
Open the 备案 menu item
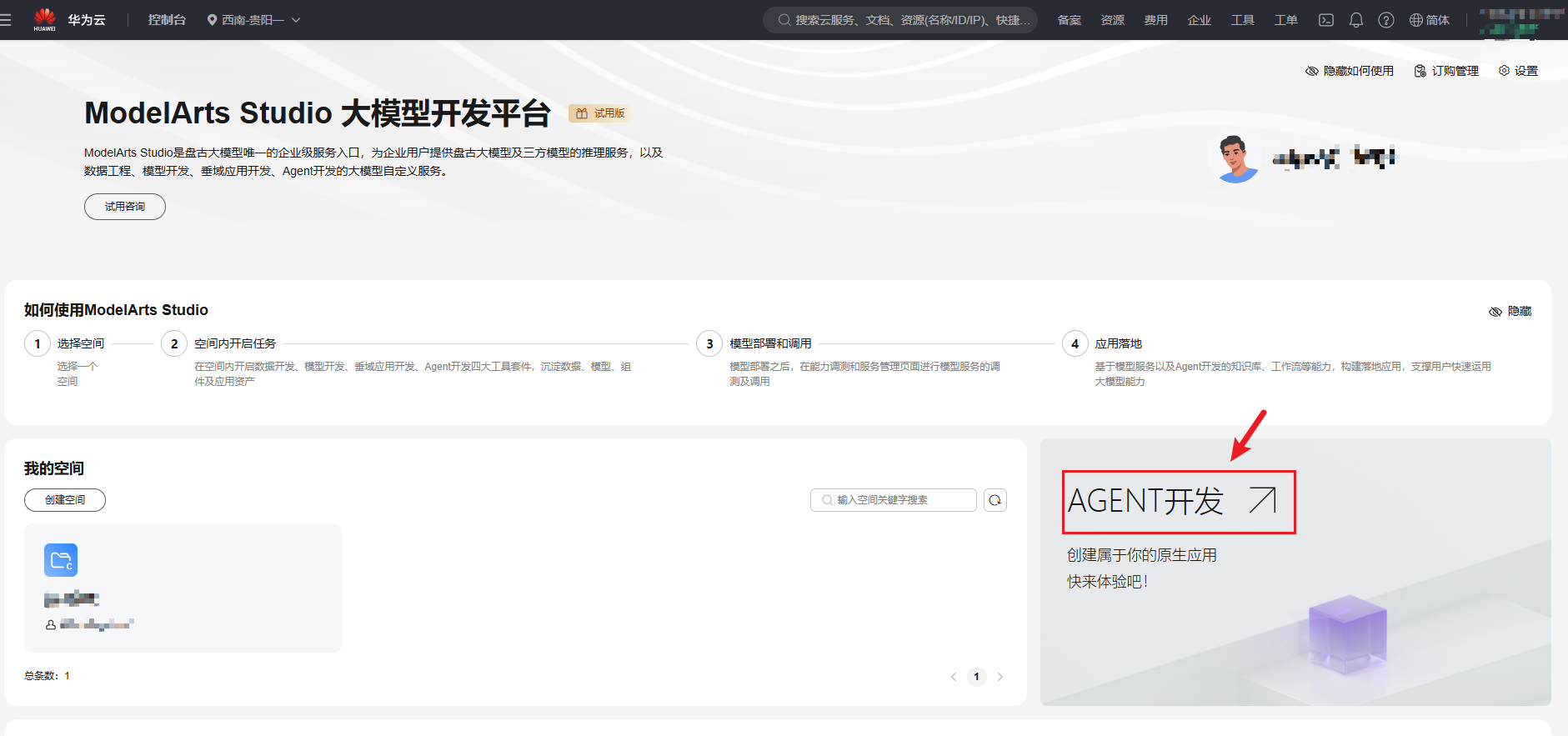pyautogui.click(x=1070, y=20)
